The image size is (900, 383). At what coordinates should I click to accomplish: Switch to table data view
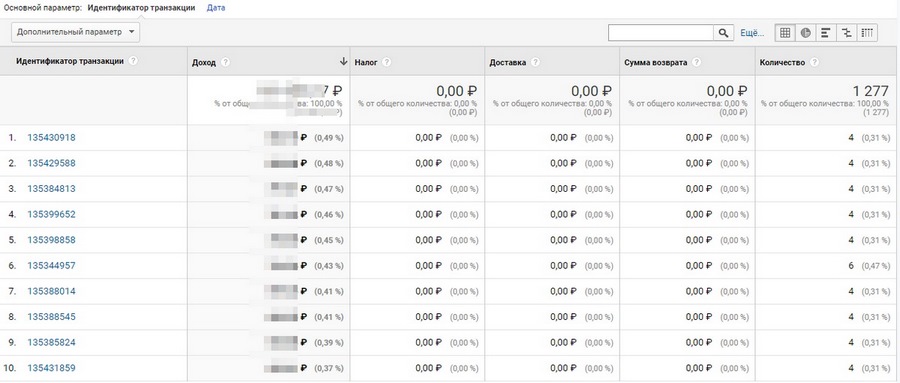click(x=785, y=33)
